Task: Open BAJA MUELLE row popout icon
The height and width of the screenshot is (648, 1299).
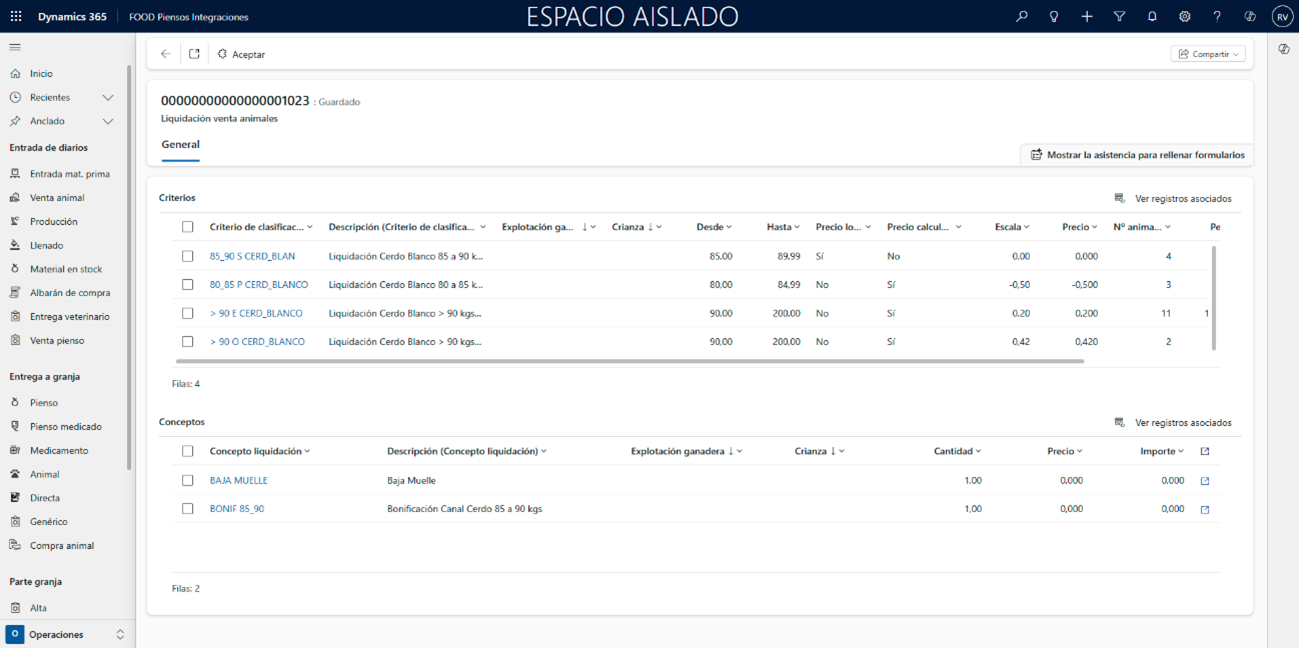Action: (x=1205, y=481)
